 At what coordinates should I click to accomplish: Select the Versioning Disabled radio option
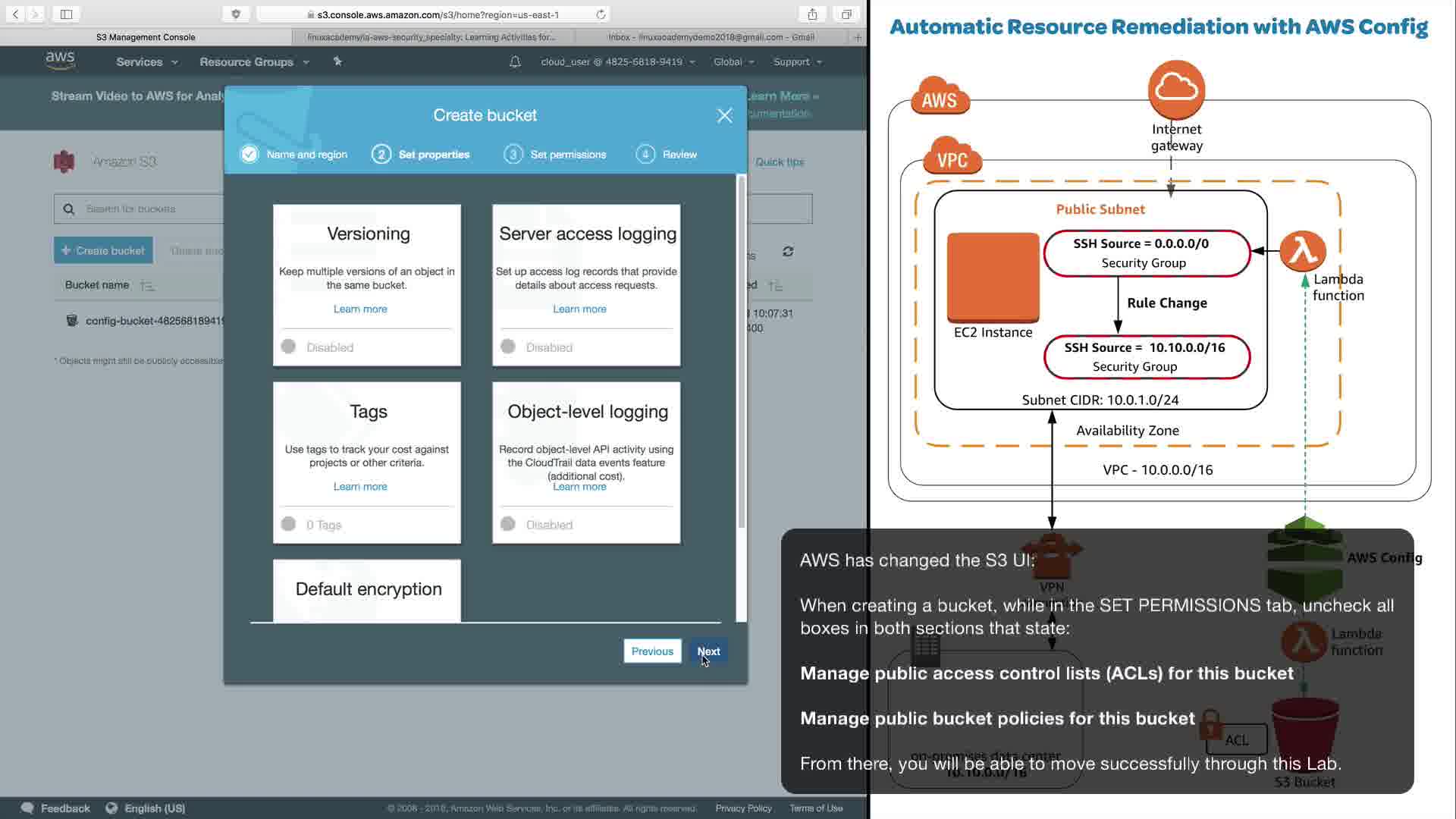pos(288,347)
